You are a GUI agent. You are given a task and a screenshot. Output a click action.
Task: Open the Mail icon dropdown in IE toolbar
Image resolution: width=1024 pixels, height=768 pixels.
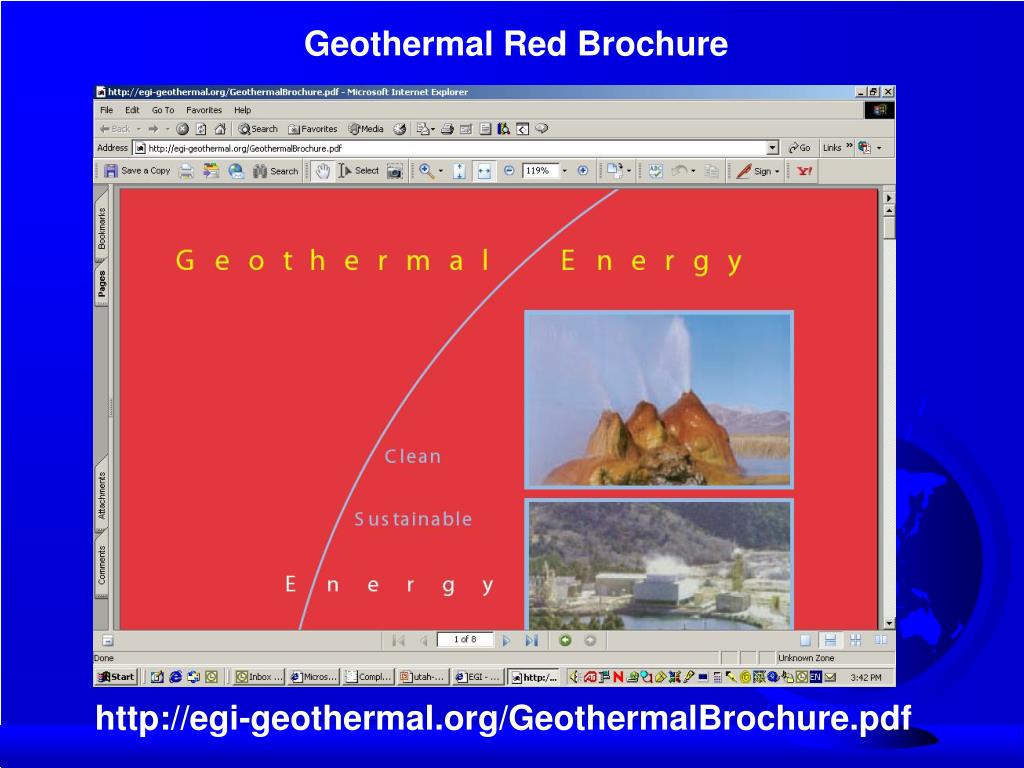[x=432, y=130]
